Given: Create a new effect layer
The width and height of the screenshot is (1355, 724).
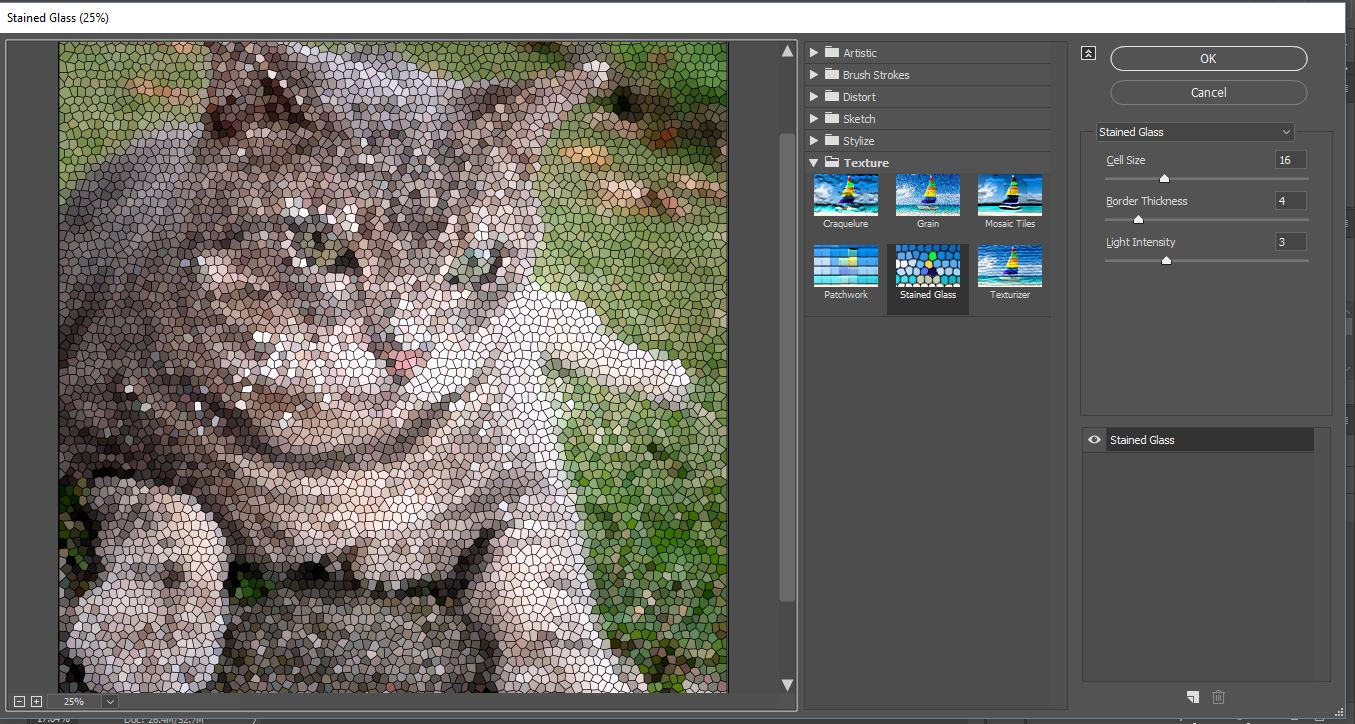Looking at the screenshot, I should (x=1192, y=697).
